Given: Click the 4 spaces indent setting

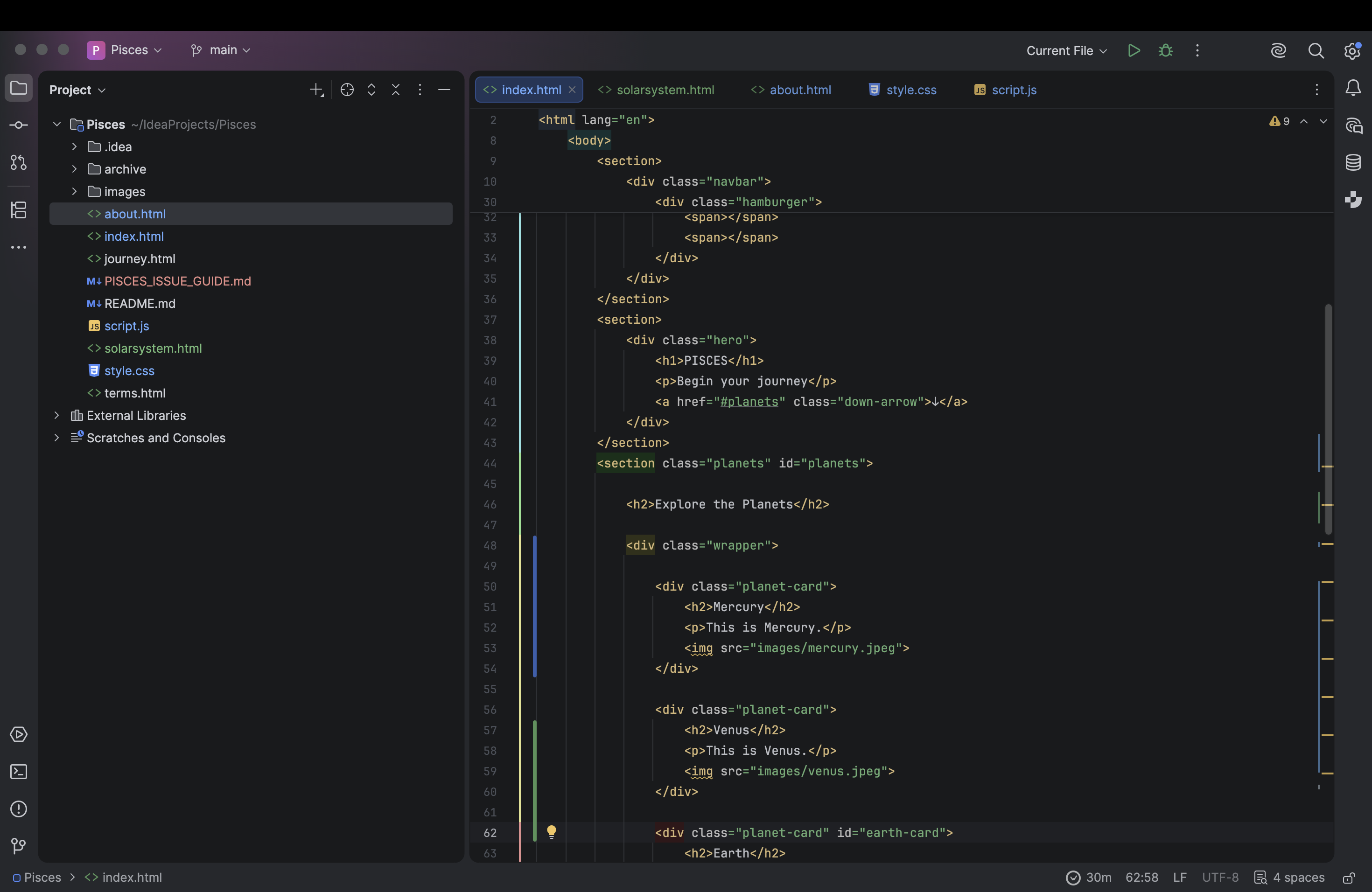Looking at the screenshot, I should [1289, 878].
